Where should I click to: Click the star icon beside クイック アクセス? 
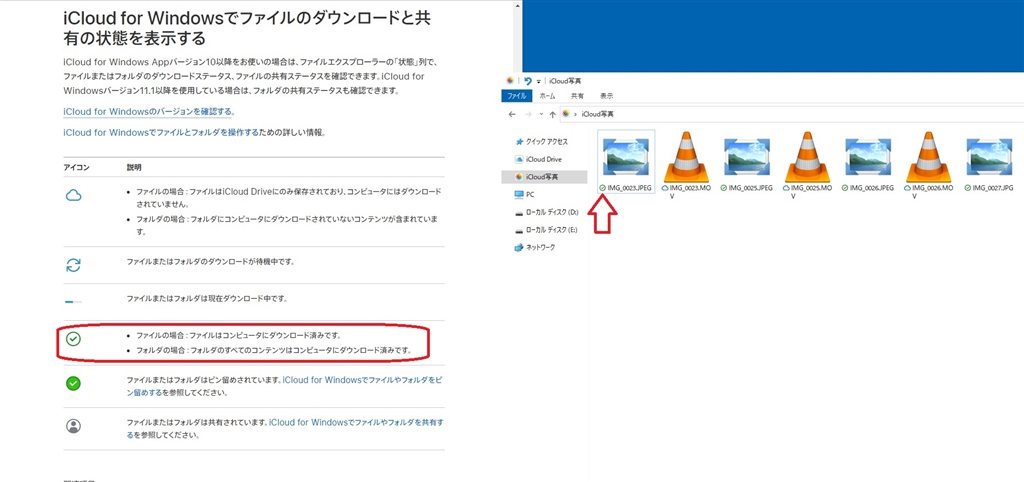(519, 142)
